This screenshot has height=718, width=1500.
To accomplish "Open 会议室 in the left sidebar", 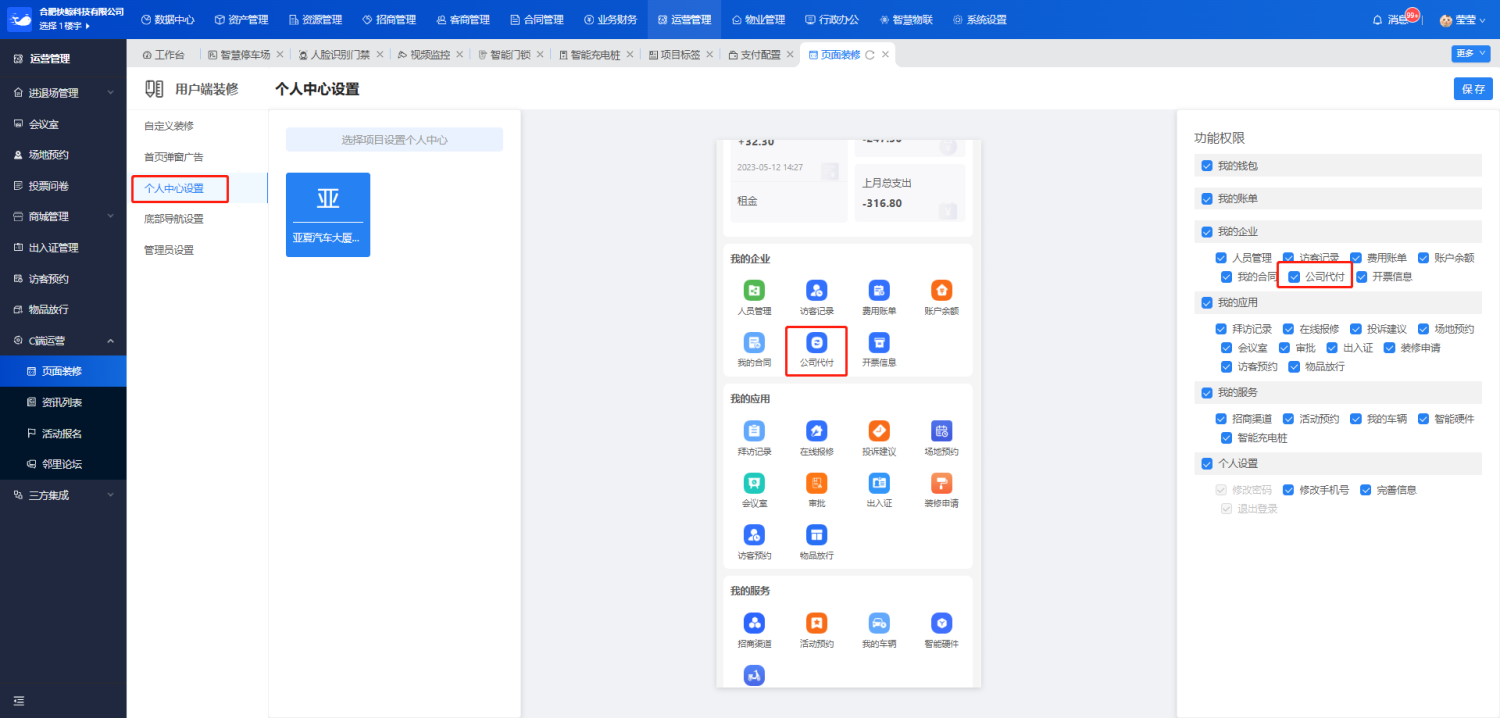I will click(63, 124).
